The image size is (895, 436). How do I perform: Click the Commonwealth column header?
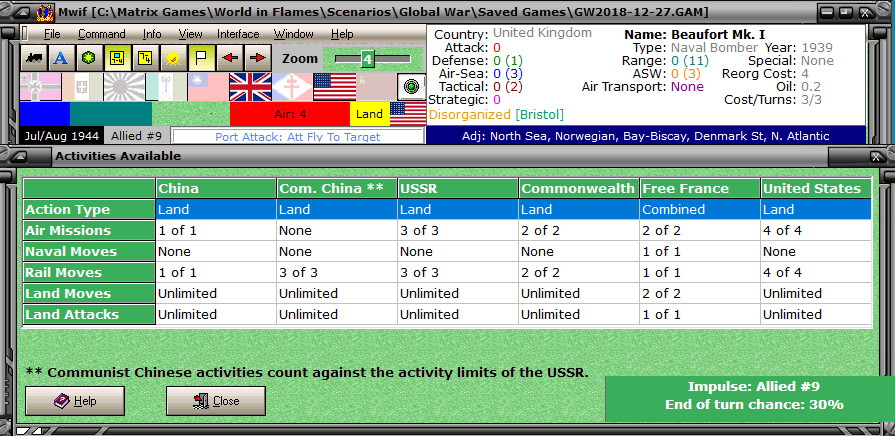pos(579,188)
